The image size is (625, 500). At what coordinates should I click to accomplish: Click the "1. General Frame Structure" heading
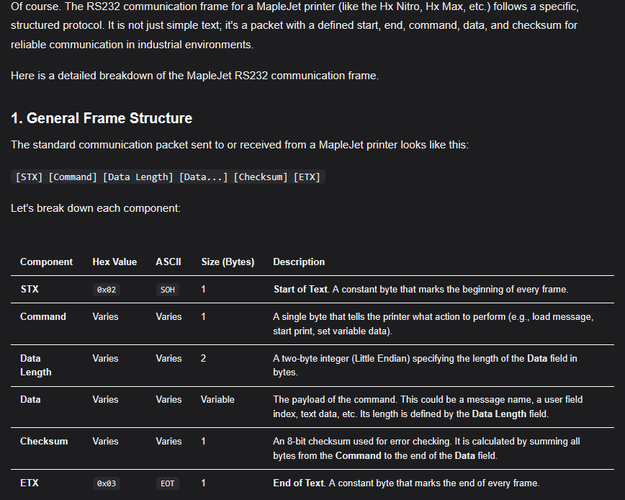(x=101, y=118)
